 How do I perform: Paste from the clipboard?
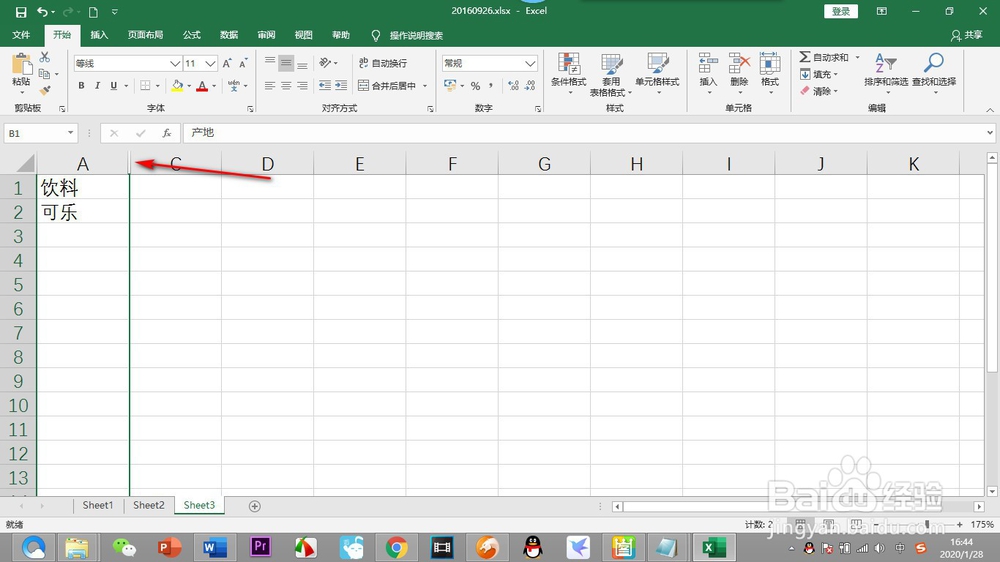(21, 71)
